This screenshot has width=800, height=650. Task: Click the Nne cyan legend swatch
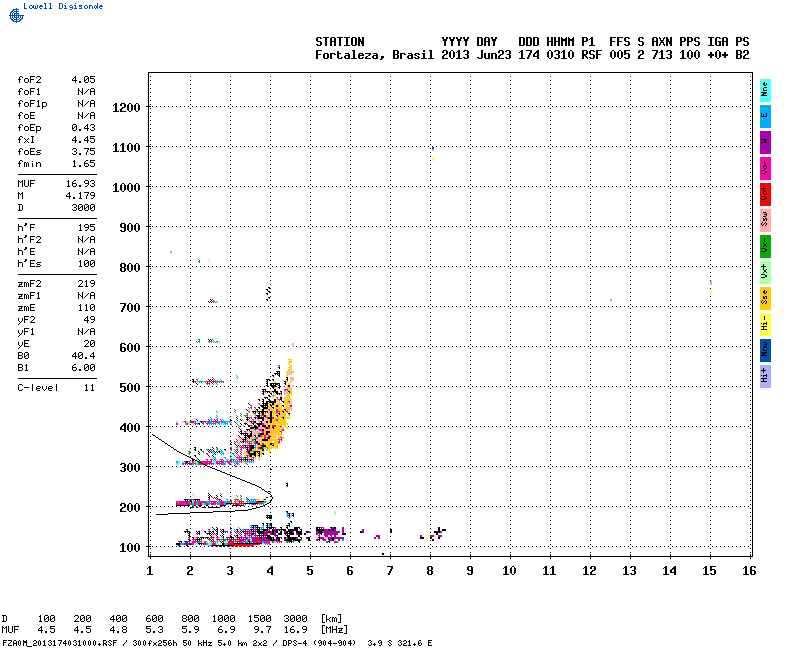click(765, 90)
